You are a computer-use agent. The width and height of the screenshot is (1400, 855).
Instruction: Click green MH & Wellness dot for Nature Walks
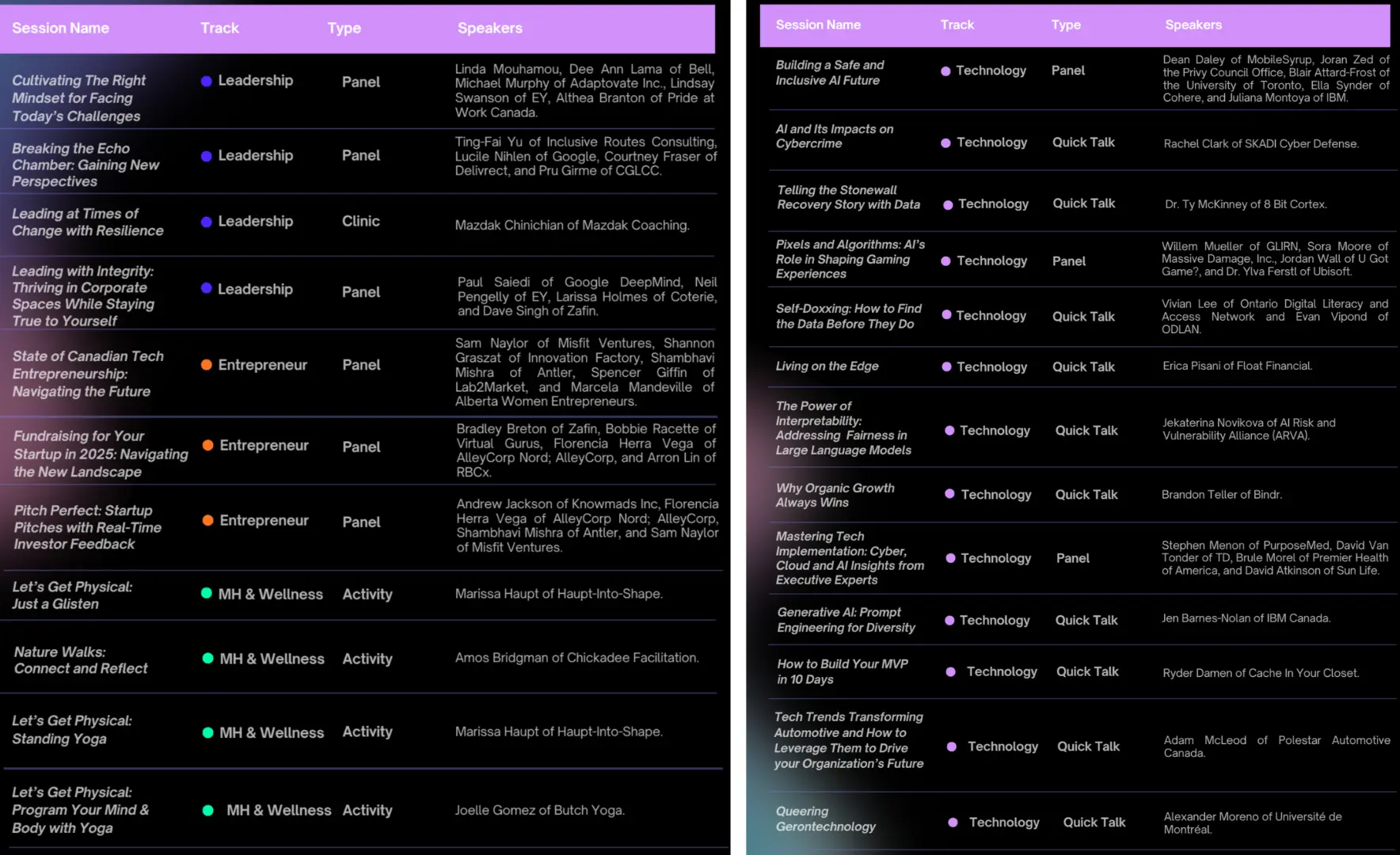[x=207, y=659]
